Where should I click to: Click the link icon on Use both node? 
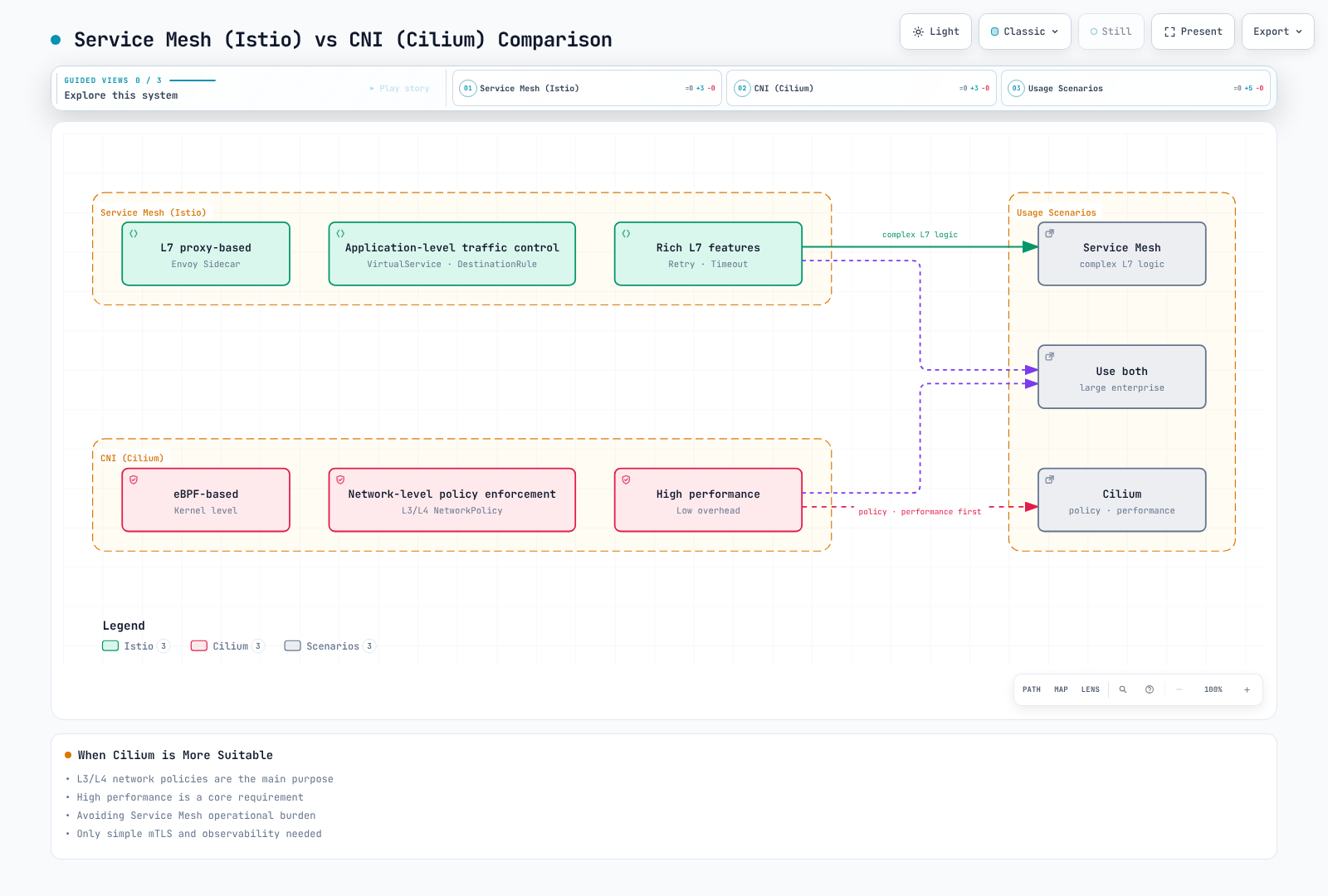(1050, 357)
